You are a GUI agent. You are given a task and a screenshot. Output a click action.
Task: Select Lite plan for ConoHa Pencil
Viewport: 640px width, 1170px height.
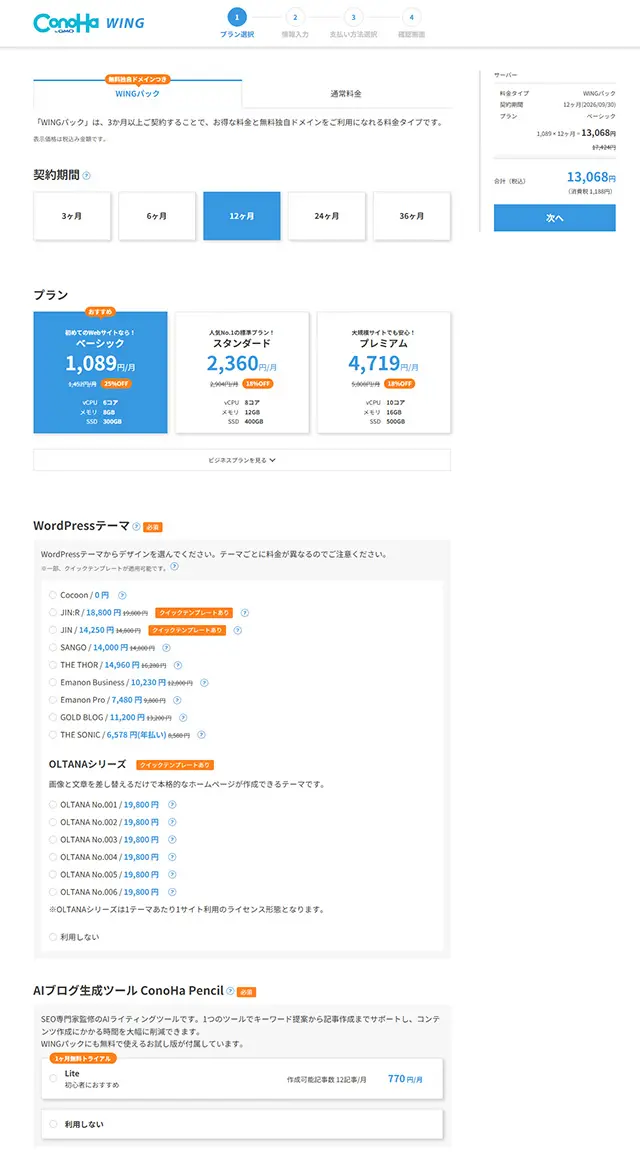(x=53, y=1078)
